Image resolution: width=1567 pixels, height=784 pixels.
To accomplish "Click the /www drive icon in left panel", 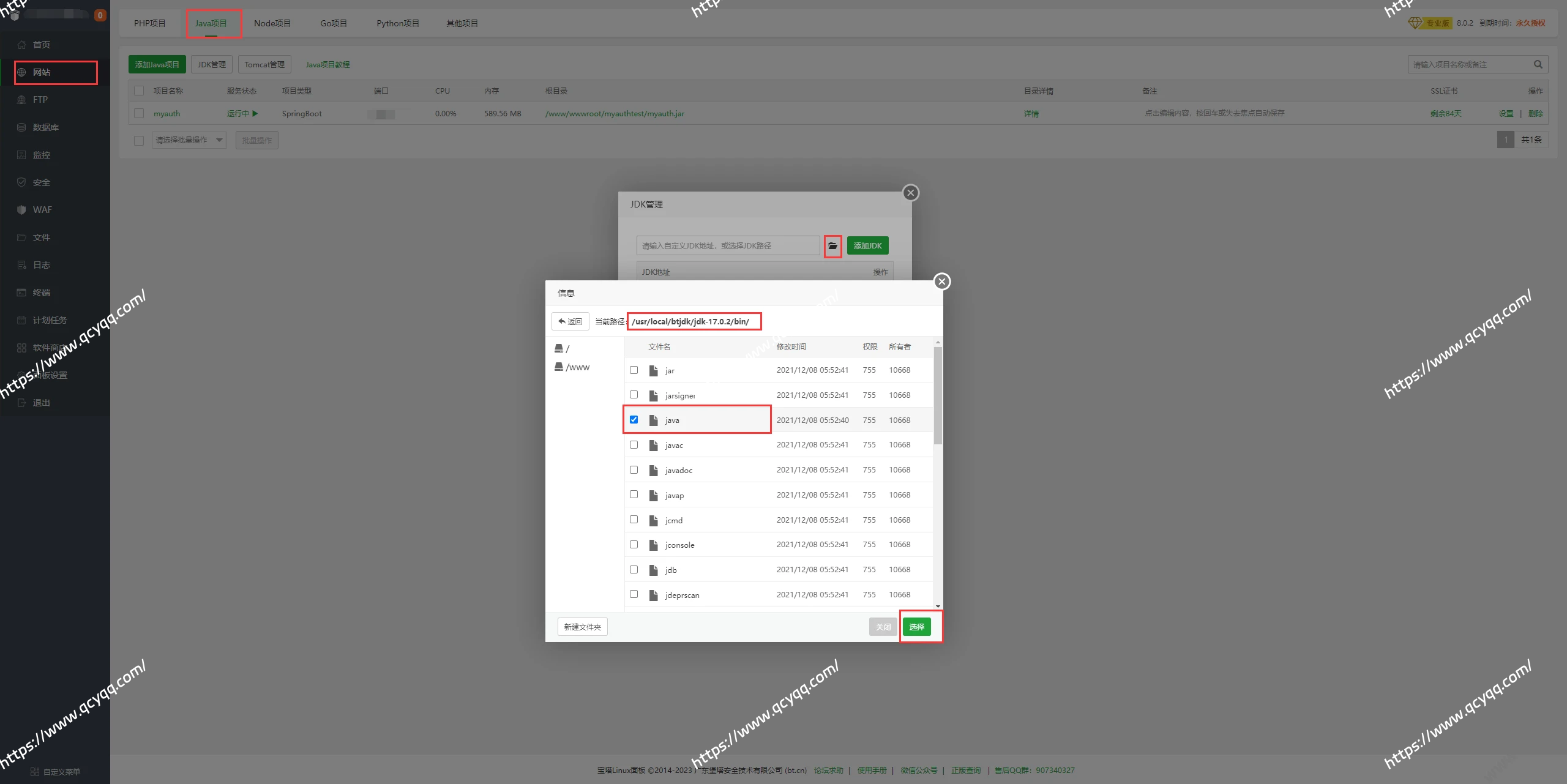I will (558, 367).
